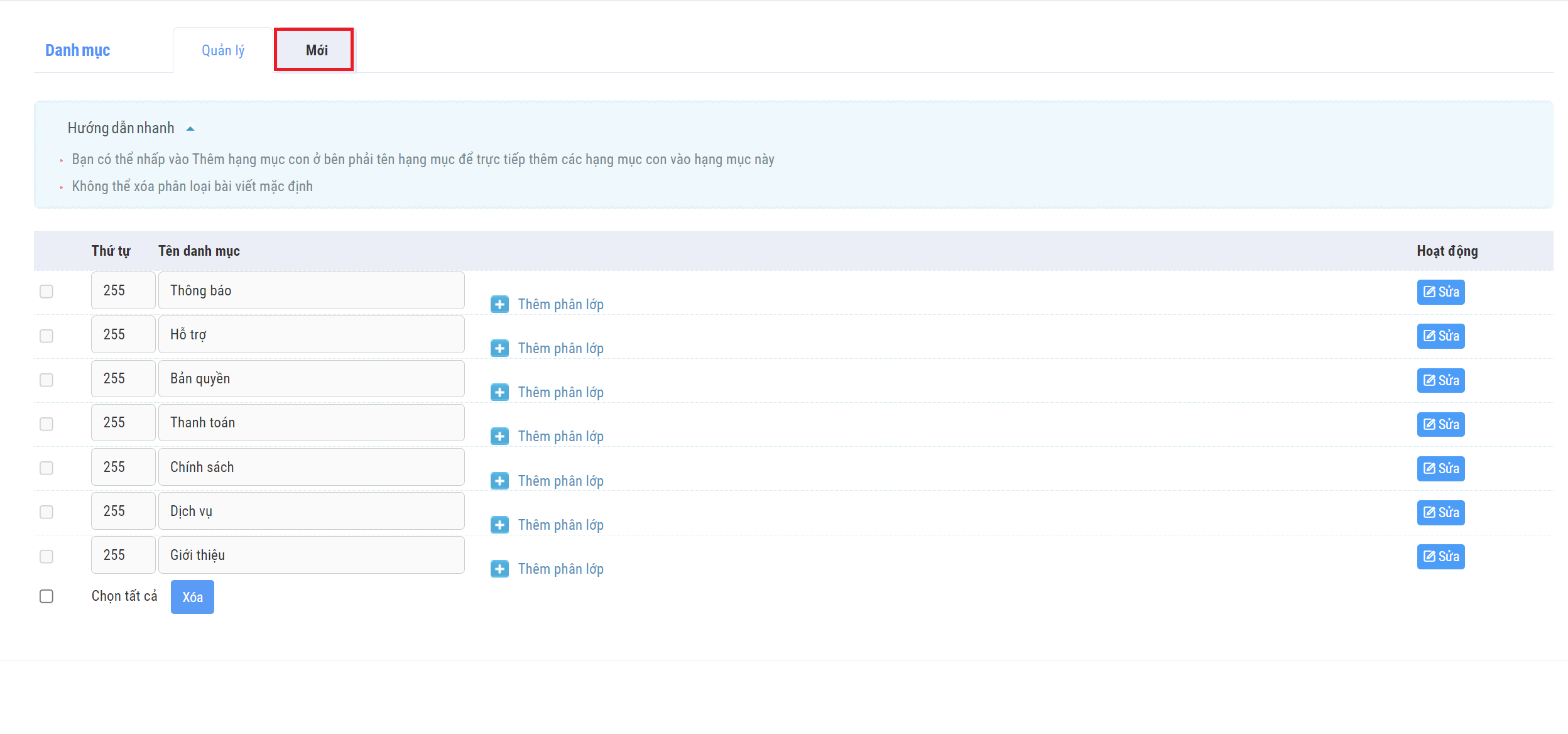1568x734 pixels.
Task: Switch to the Quản lý tab
Action: tap(223, 50)
